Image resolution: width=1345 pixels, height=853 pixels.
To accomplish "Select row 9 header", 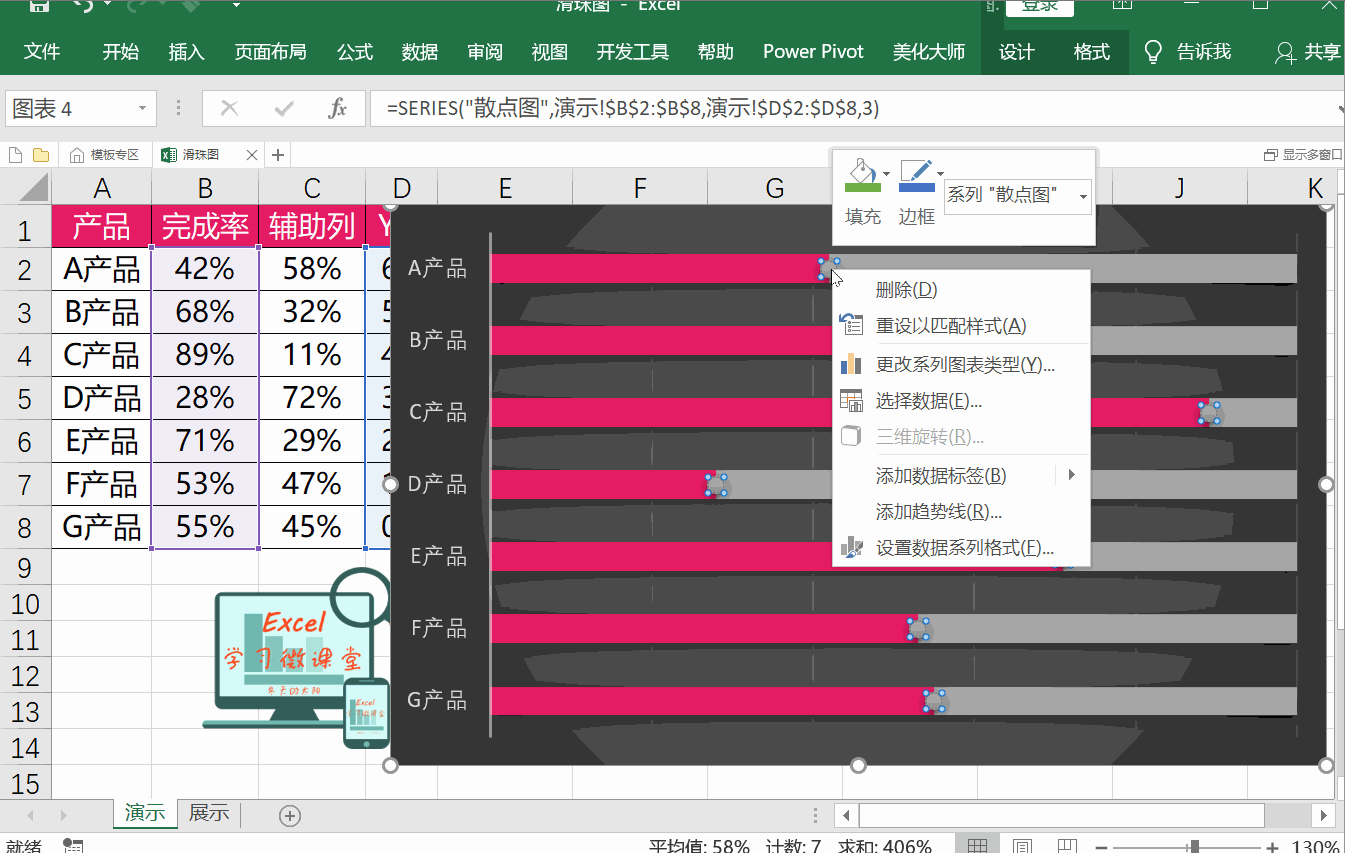I will [26, 568].
